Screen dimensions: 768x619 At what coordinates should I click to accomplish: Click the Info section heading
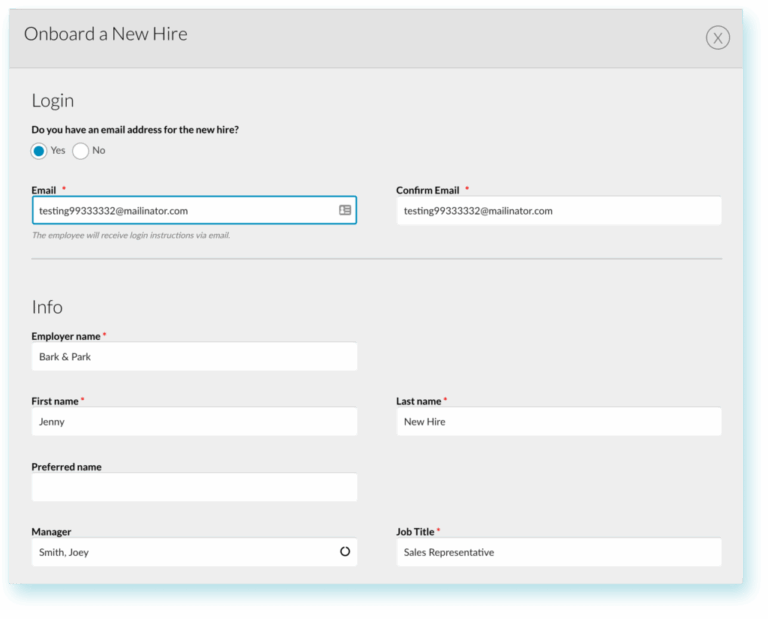(x=47, y=307)
